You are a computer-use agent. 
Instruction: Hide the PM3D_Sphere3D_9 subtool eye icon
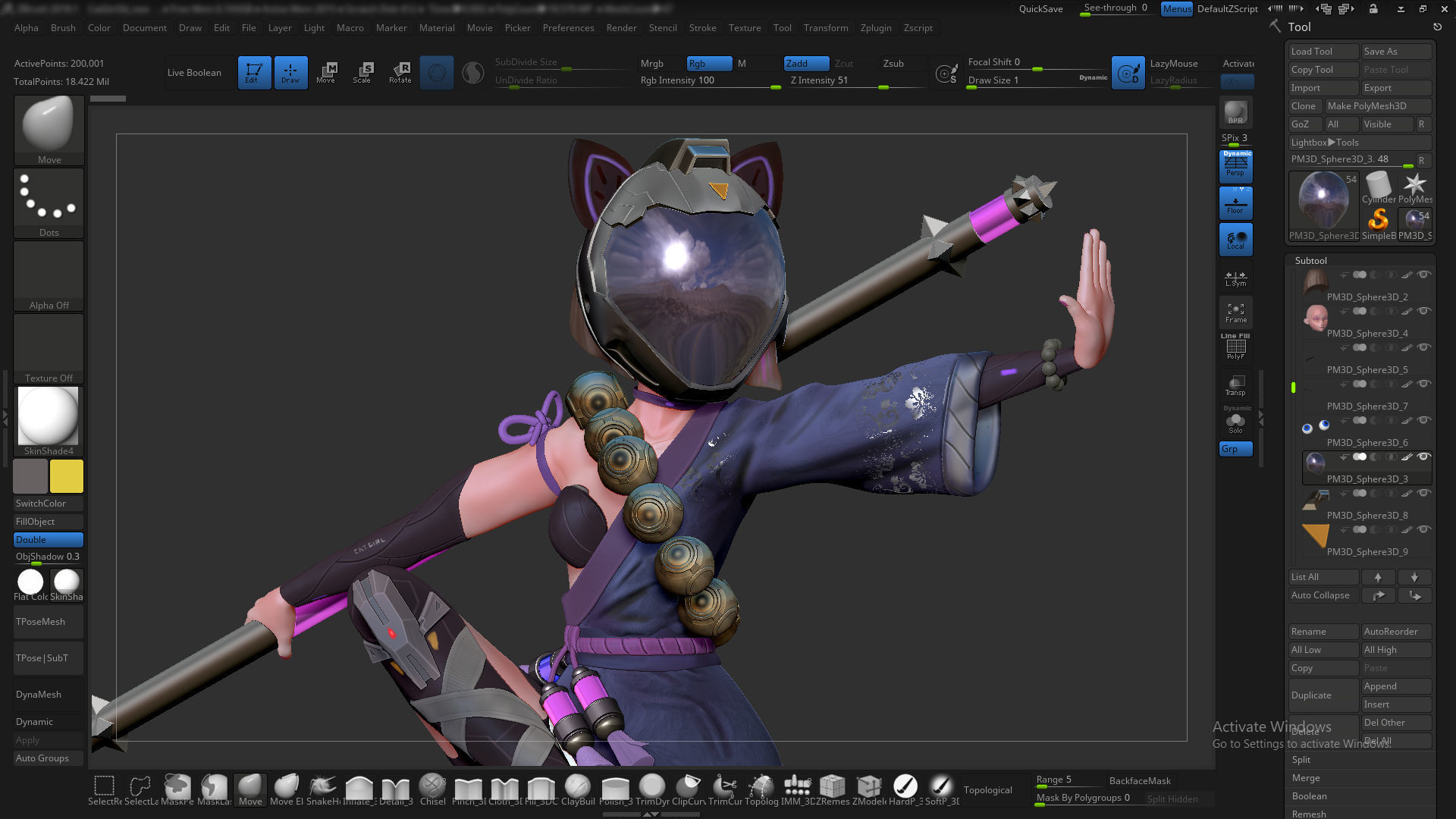coord(1424,529)
